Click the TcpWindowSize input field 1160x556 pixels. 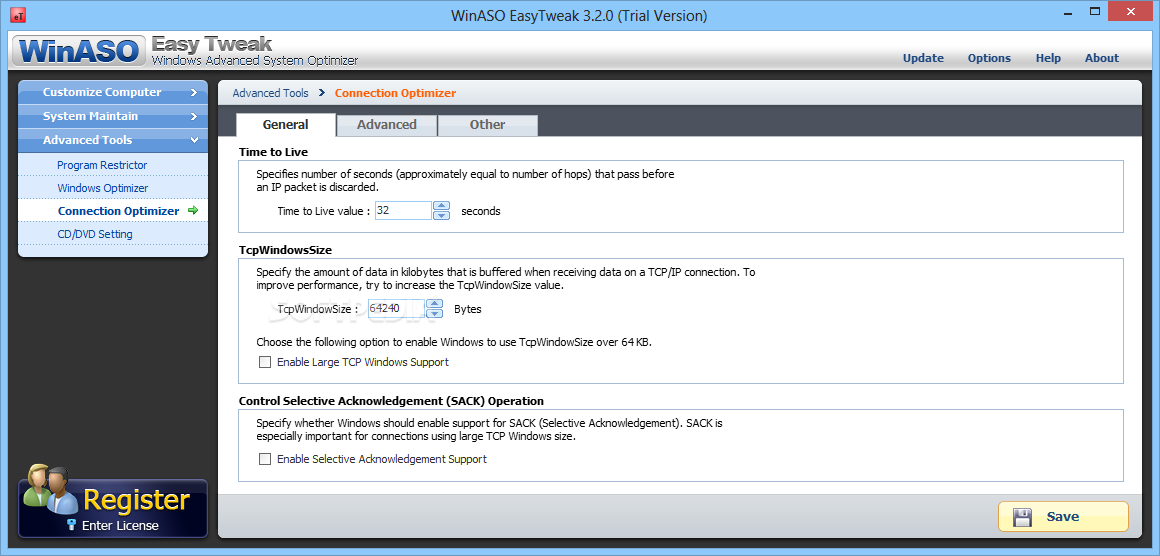coord(396,308)
